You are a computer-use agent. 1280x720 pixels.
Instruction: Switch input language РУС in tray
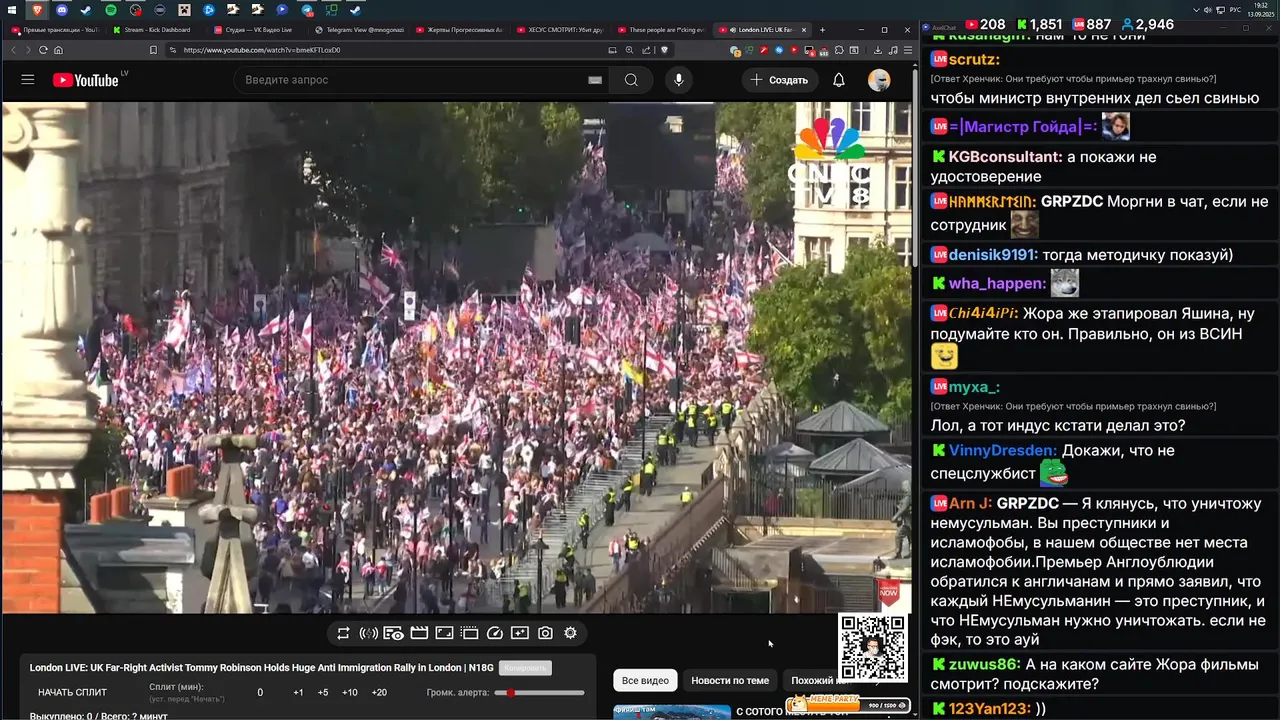tap(1235, 10)
